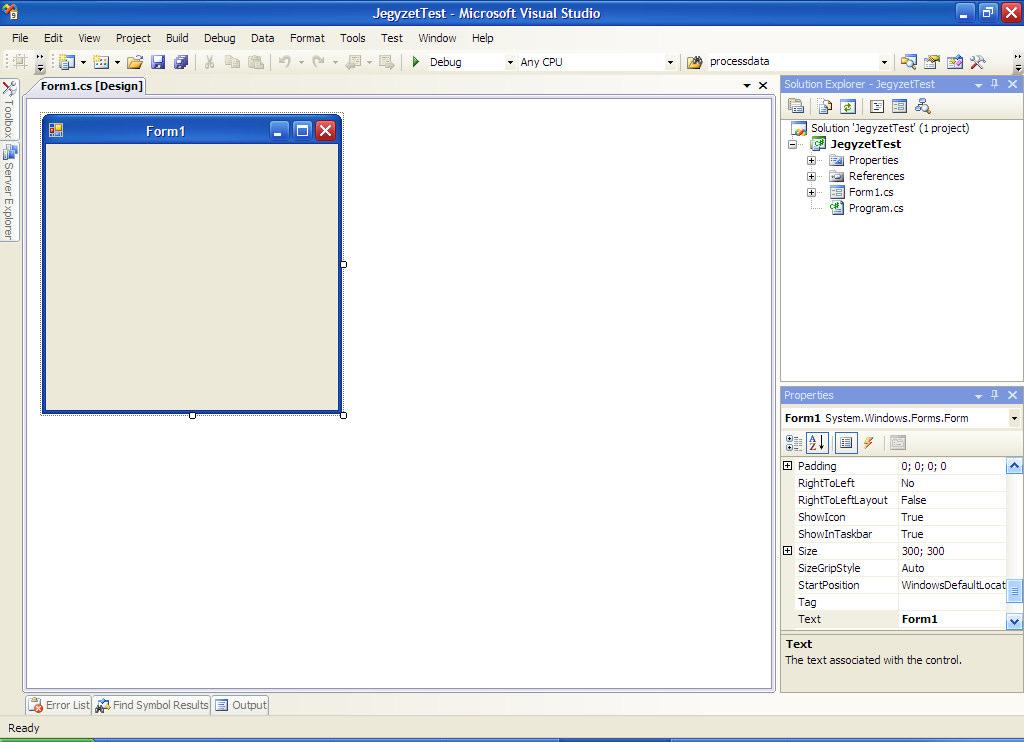Open the Find Symbol Results tab
Viewport: 1024px width, 742px height.
pyautogui.click(x=152, y=705)
